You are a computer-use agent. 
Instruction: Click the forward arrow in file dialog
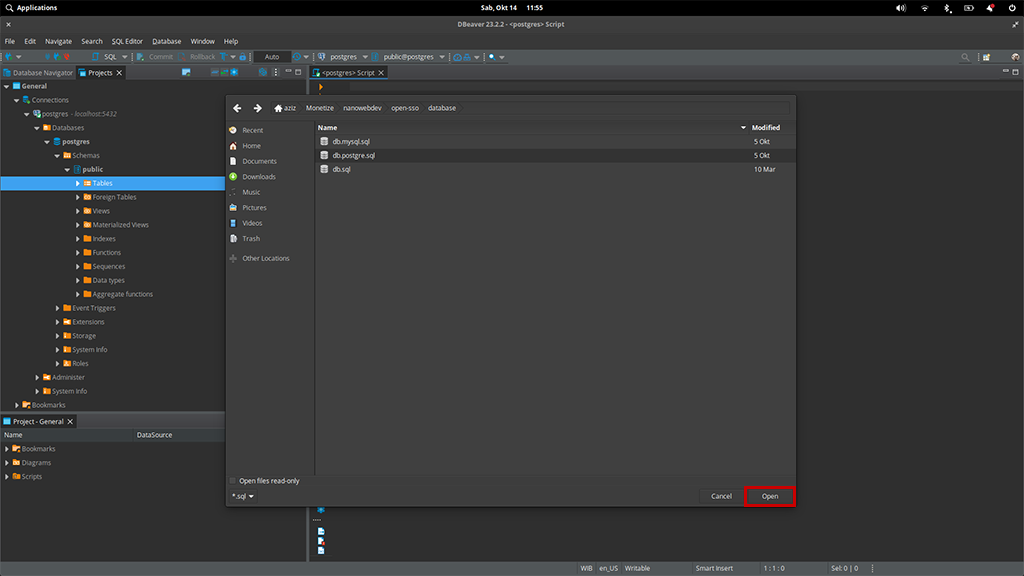pos(257,108)
